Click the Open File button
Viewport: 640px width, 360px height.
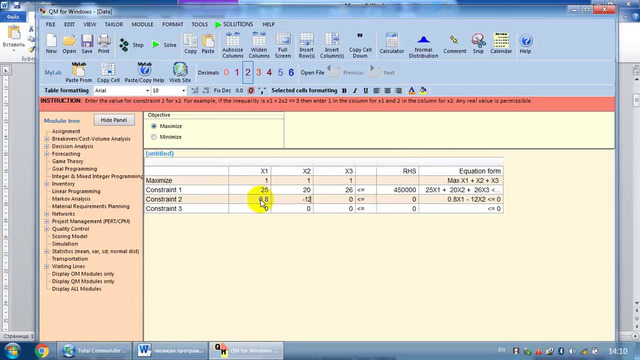pos(313,73)
